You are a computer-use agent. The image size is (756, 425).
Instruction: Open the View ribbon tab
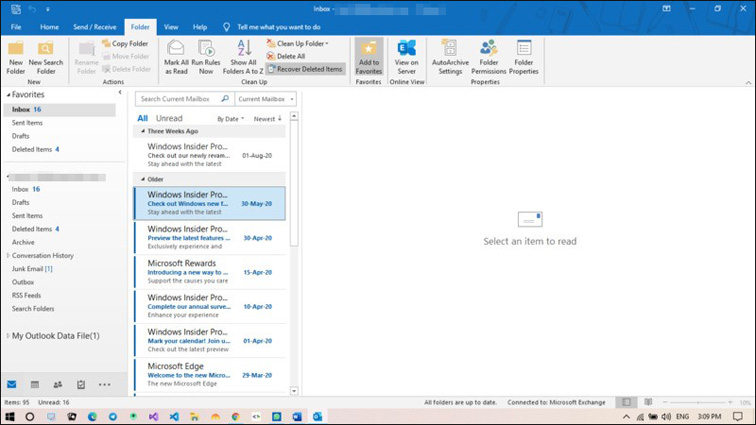pyautogui.click(x=171, y=27)
